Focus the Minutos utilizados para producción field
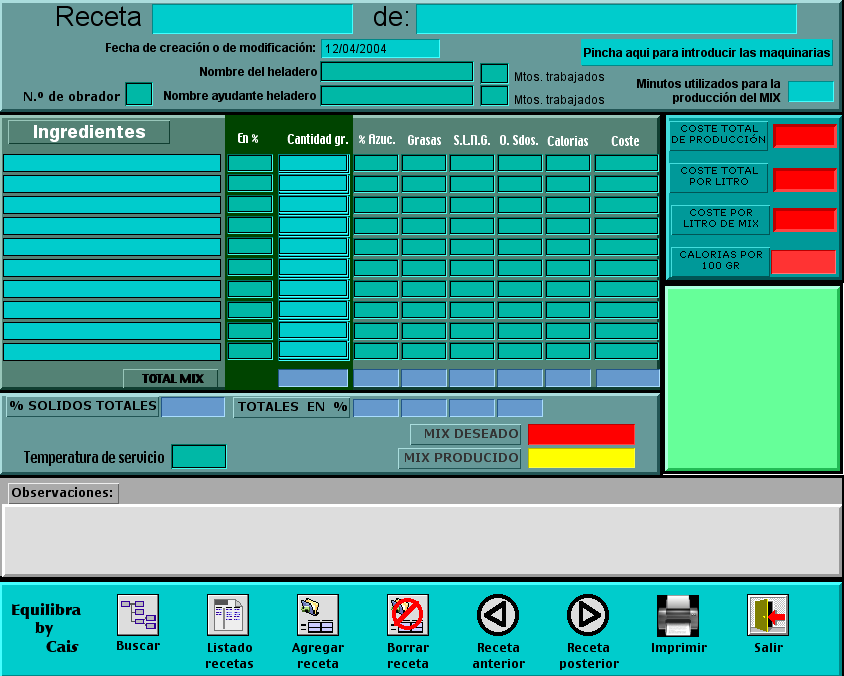This screenshot has width=844, height=676. coord(811,91)
